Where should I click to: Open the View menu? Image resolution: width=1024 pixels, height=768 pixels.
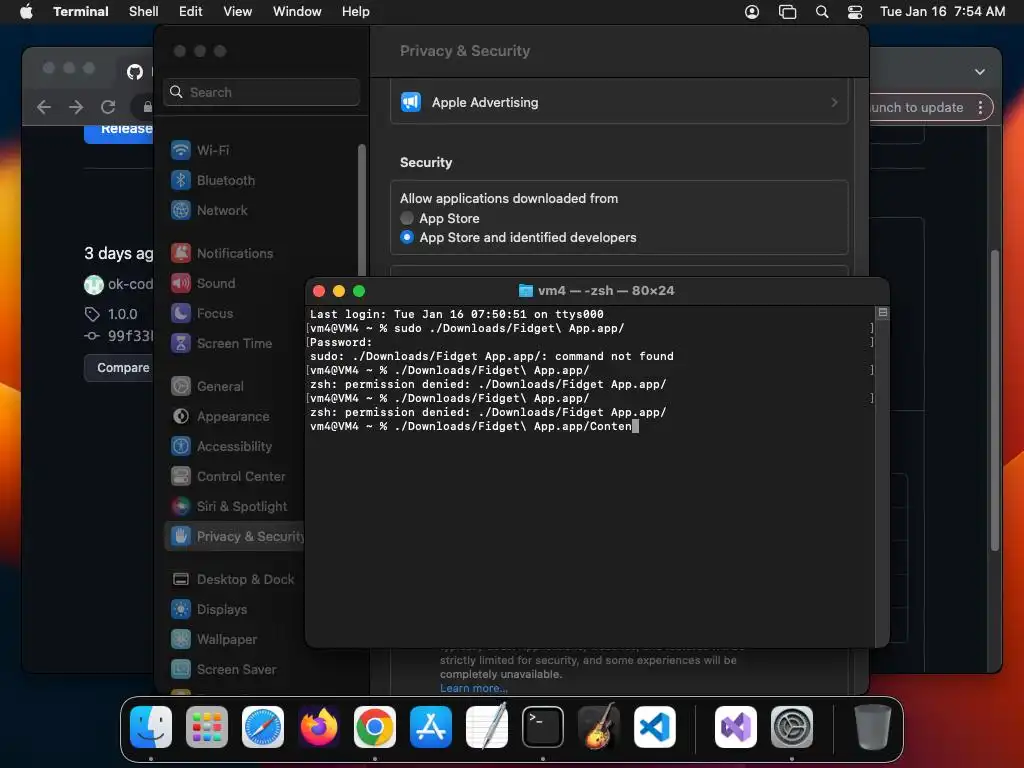(x=238, y=12)
